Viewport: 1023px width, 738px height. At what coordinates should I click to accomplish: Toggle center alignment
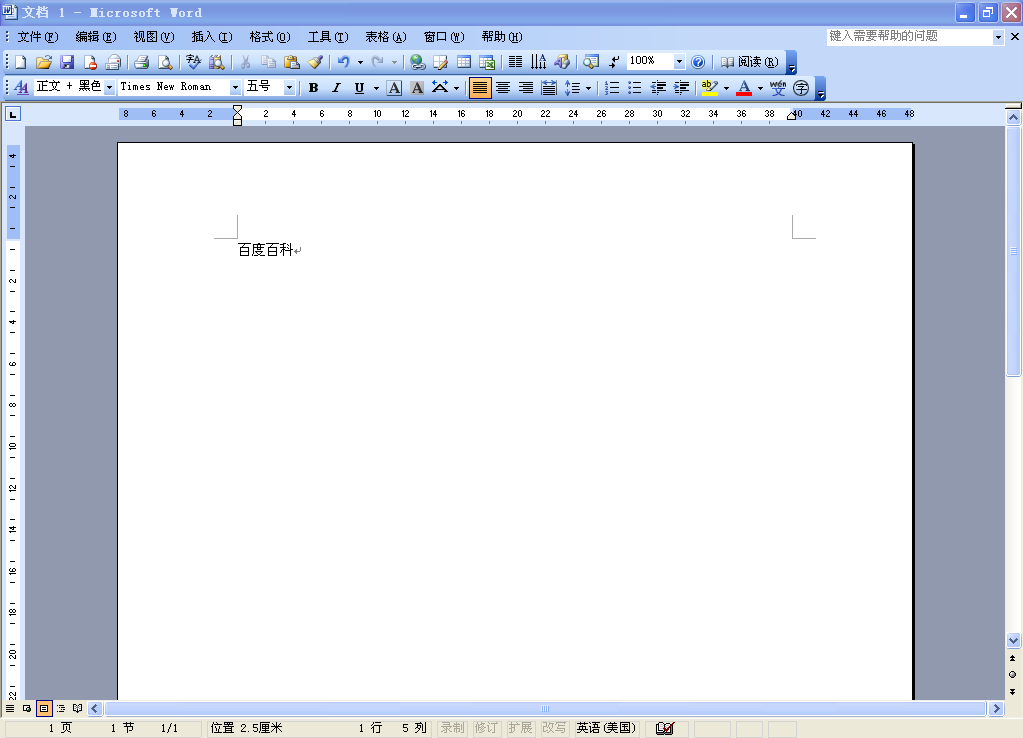coord(503,87)
